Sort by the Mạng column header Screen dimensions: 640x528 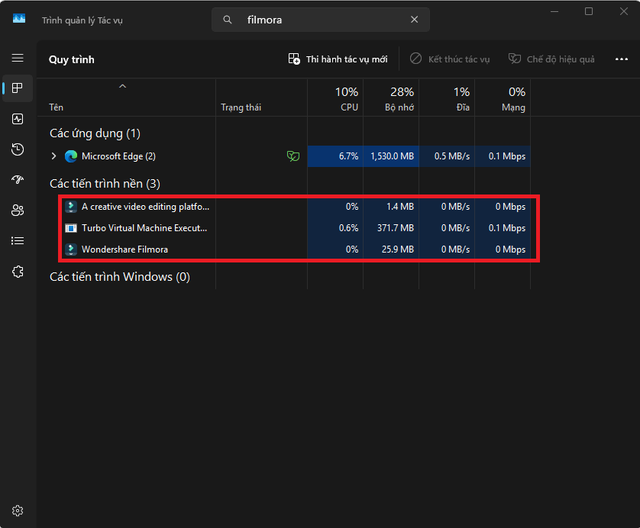click(x=502, y=99)
